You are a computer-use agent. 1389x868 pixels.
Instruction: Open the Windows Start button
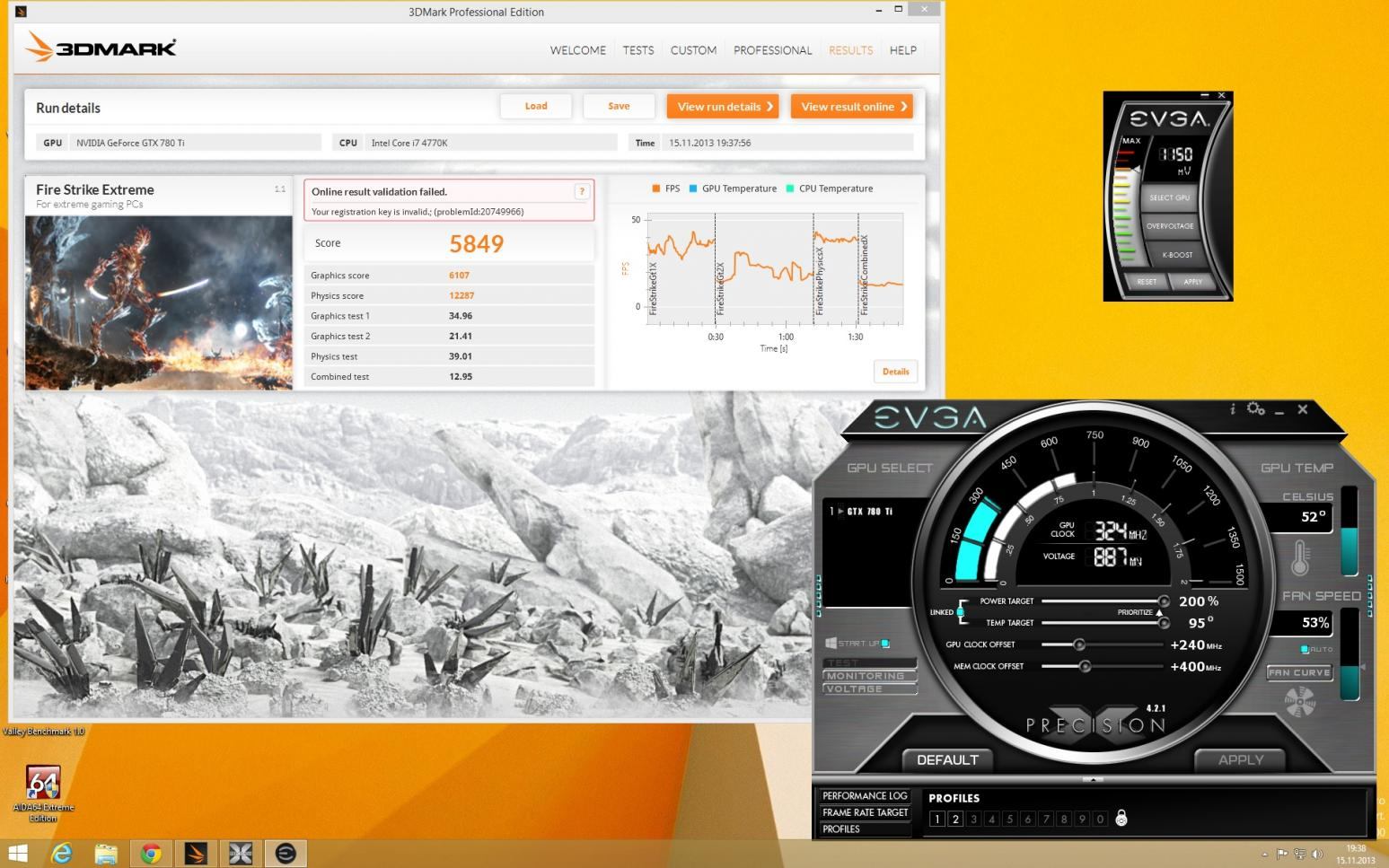[17, 853]
